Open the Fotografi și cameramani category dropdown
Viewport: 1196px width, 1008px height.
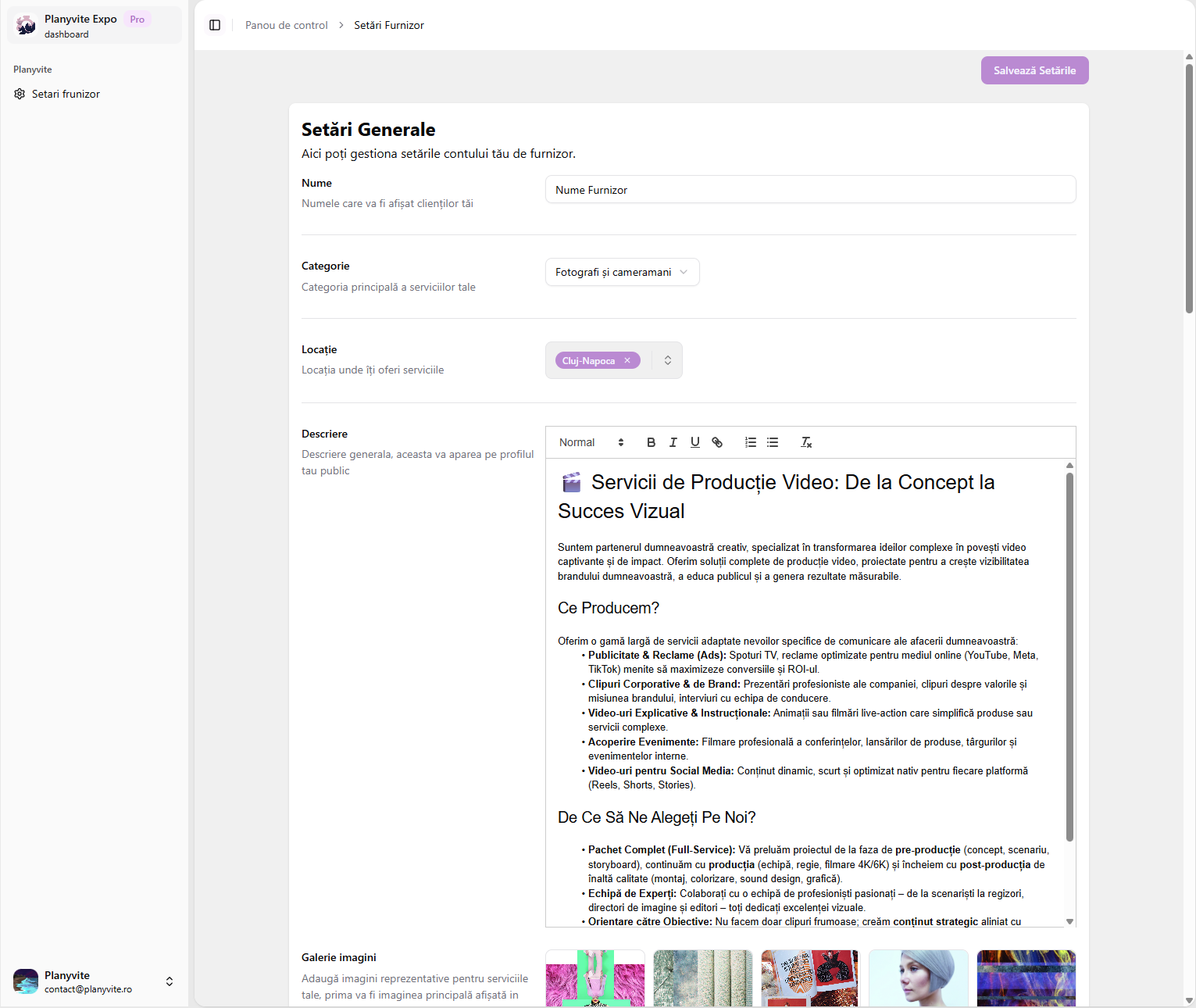pyautogui.click(x=622, y=272)
